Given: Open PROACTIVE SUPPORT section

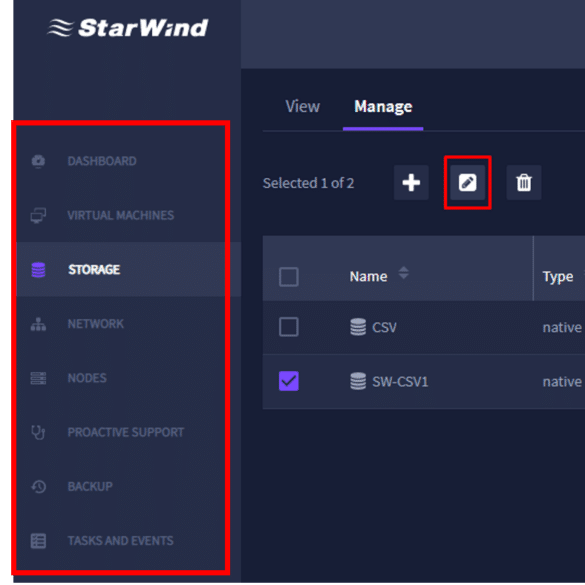Looking at the screenshot, I should pyautogui.click(x=126, y=432).
